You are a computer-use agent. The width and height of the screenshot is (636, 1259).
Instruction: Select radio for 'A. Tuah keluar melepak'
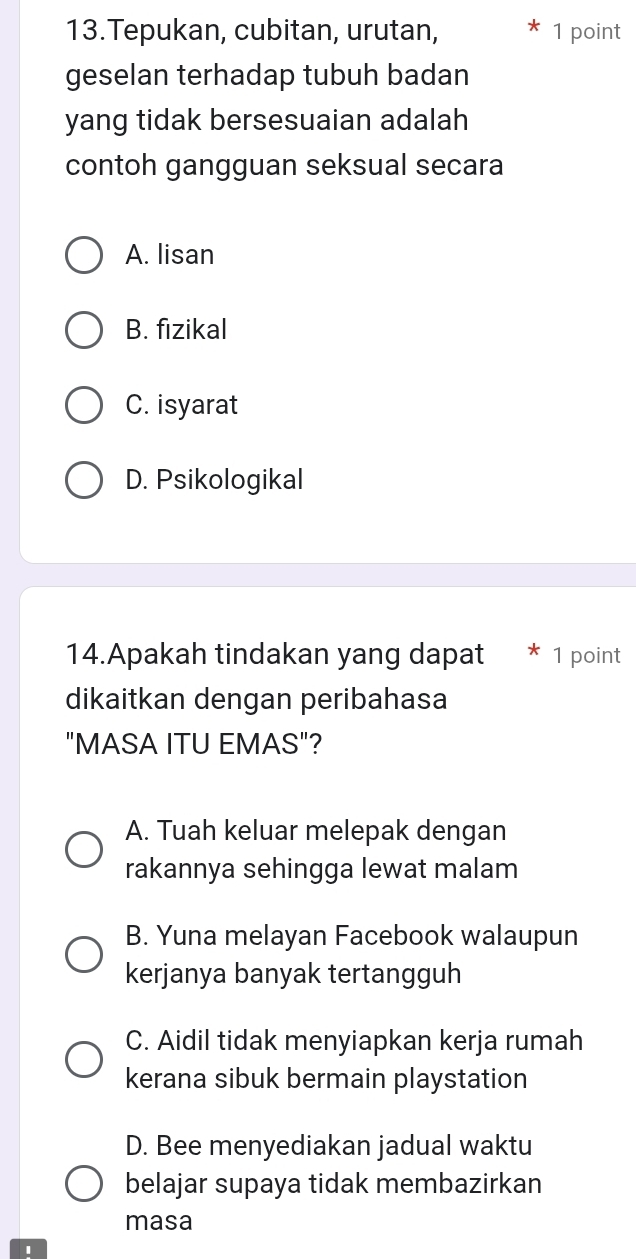tap(84, 851)
